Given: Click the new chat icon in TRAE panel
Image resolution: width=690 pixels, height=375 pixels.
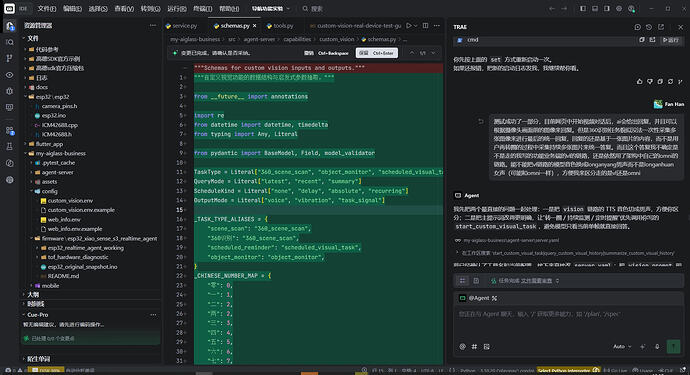Looking at the screenshot, I should [x=637, y=27].
